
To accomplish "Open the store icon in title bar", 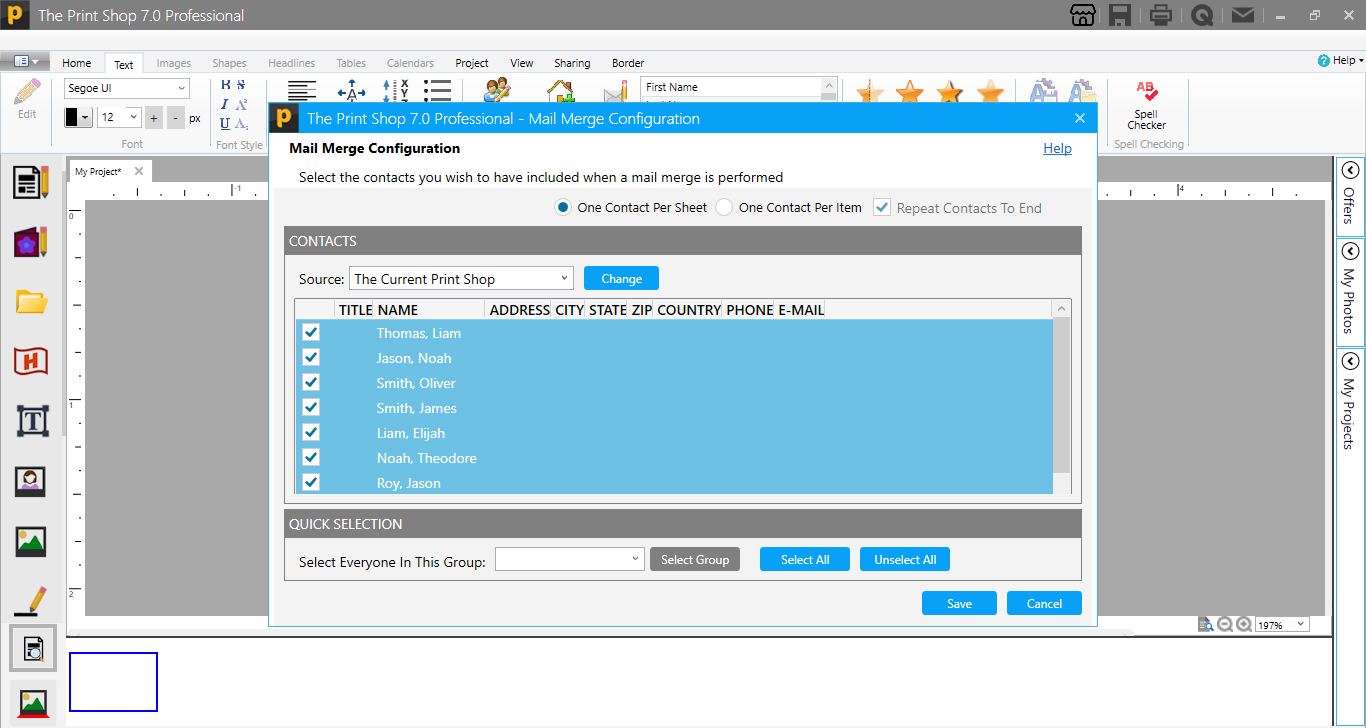I will point(1082,15).
